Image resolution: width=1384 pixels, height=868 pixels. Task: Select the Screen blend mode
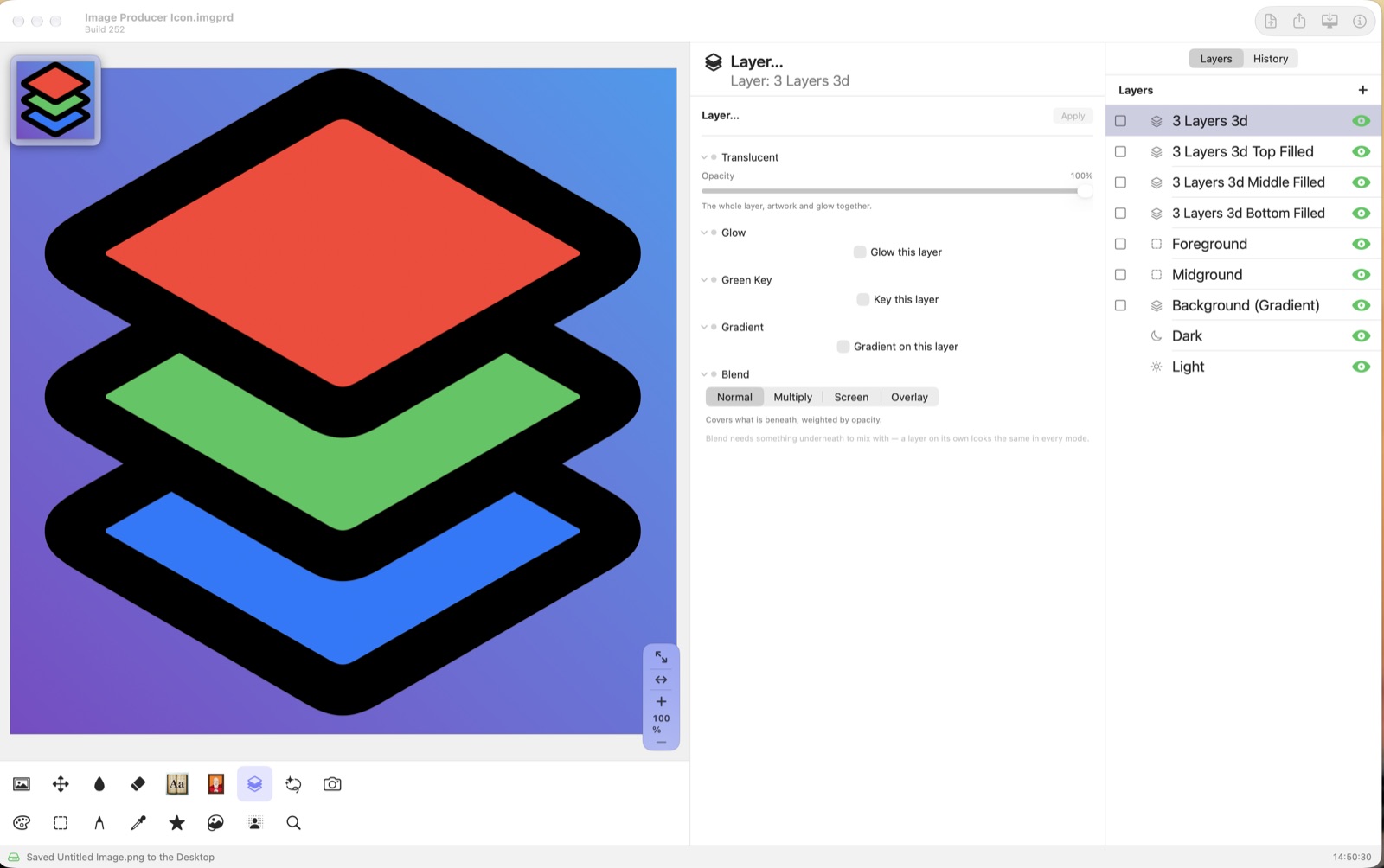coord(851,397)
